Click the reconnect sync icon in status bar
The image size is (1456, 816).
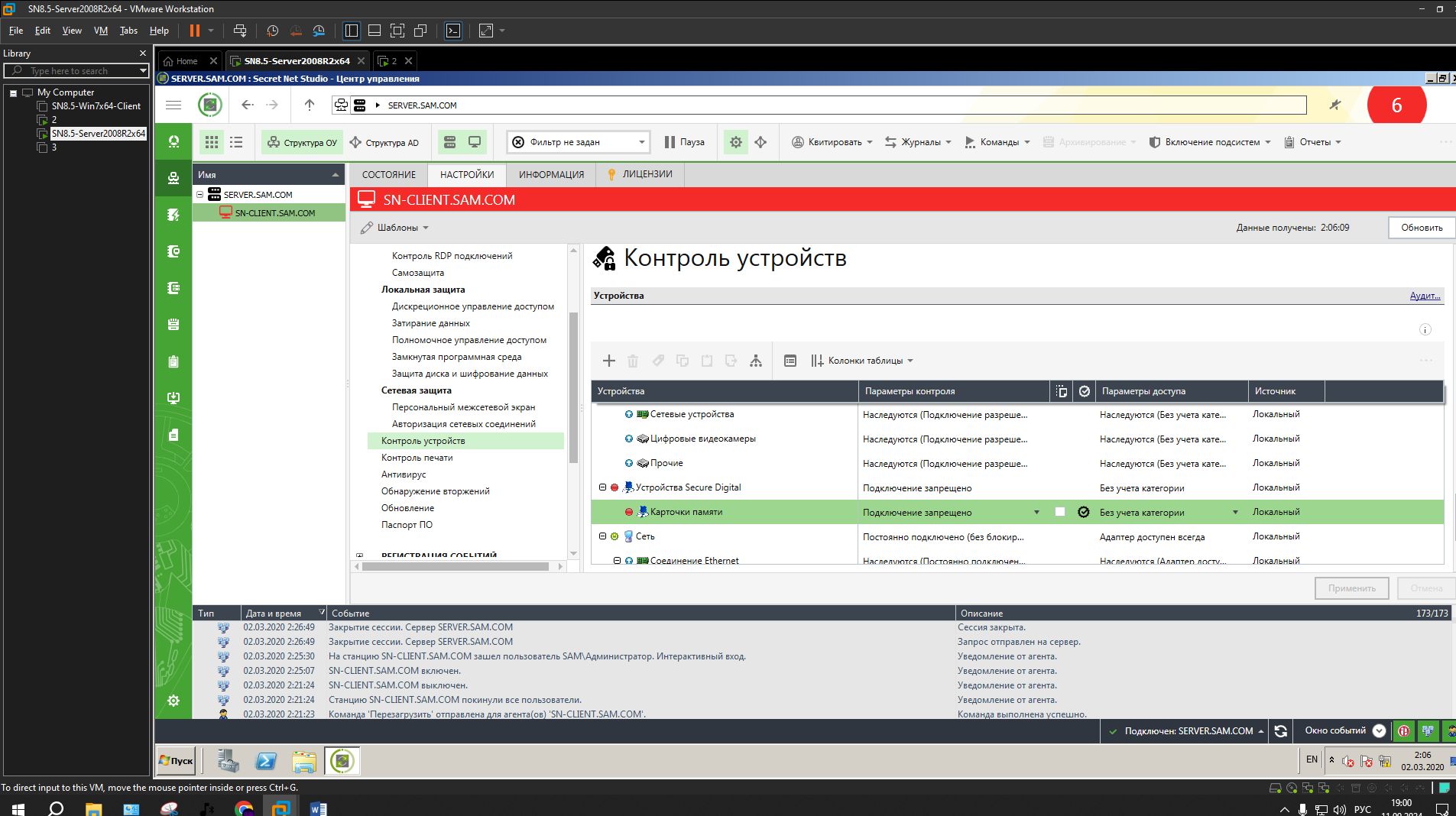(1281, 731)
